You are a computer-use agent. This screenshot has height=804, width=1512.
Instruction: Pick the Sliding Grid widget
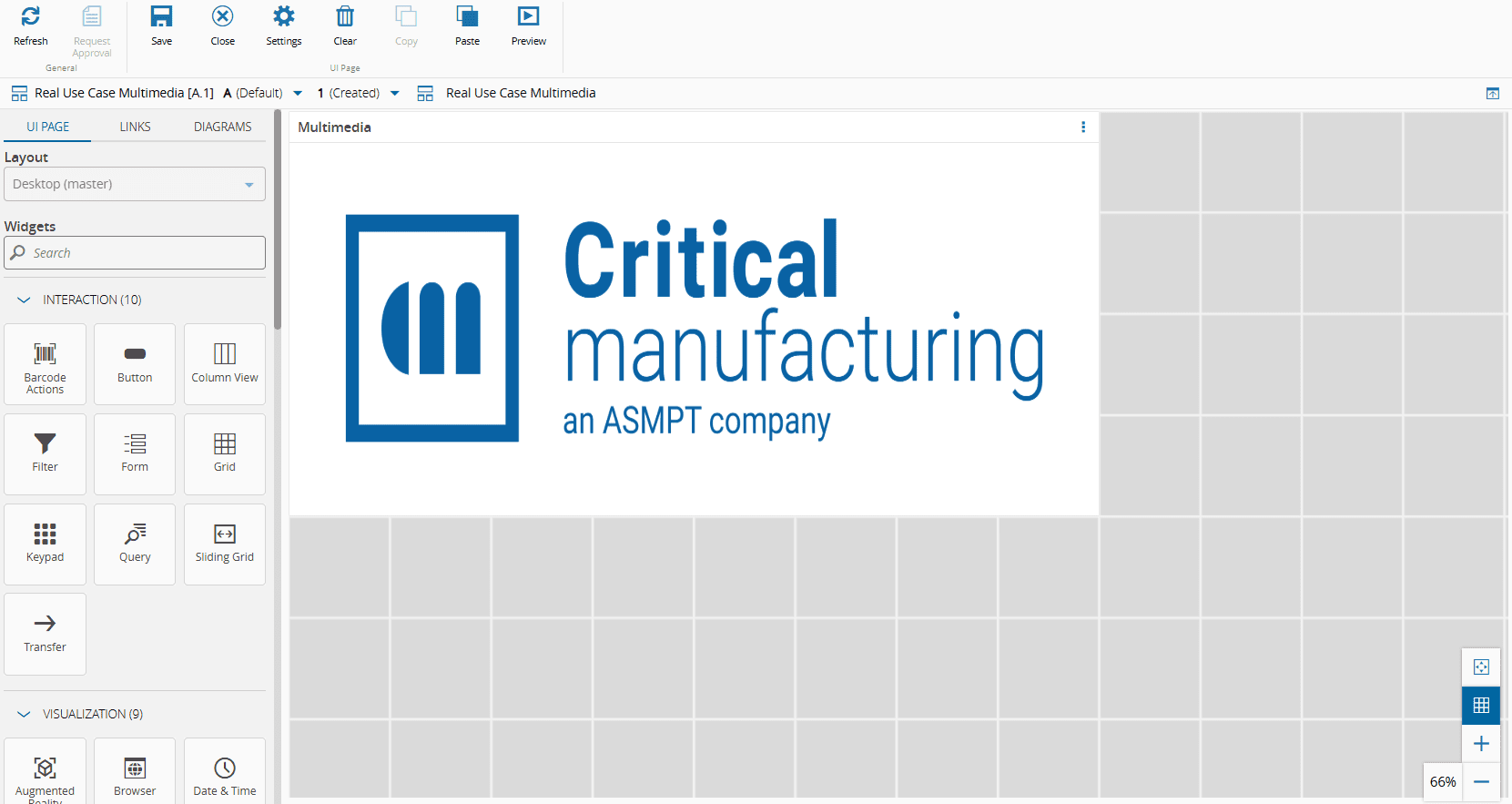[x=225, y=544]
